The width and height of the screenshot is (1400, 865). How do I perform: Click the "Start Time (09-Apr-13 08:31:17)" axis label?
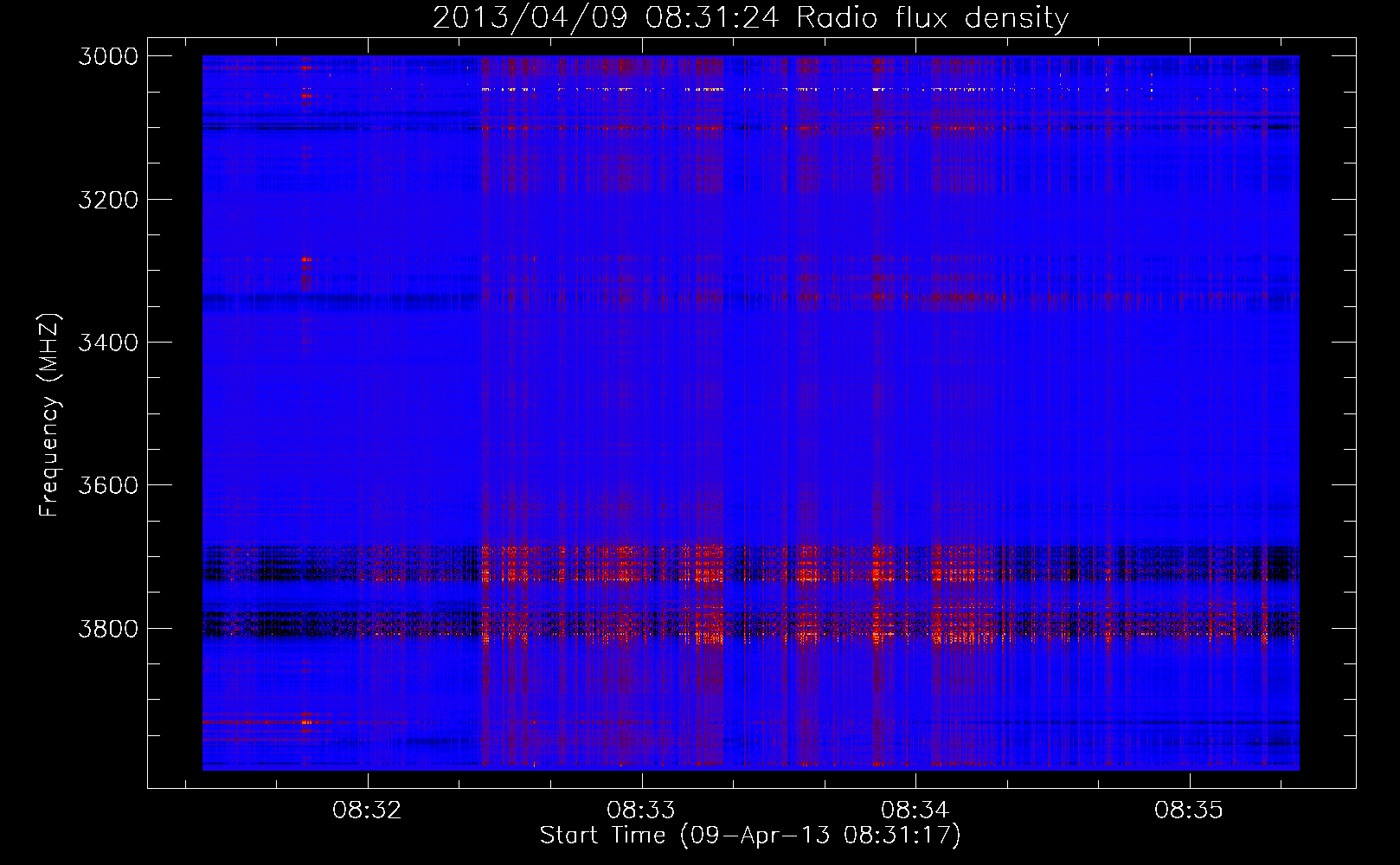tap(750, 836)
